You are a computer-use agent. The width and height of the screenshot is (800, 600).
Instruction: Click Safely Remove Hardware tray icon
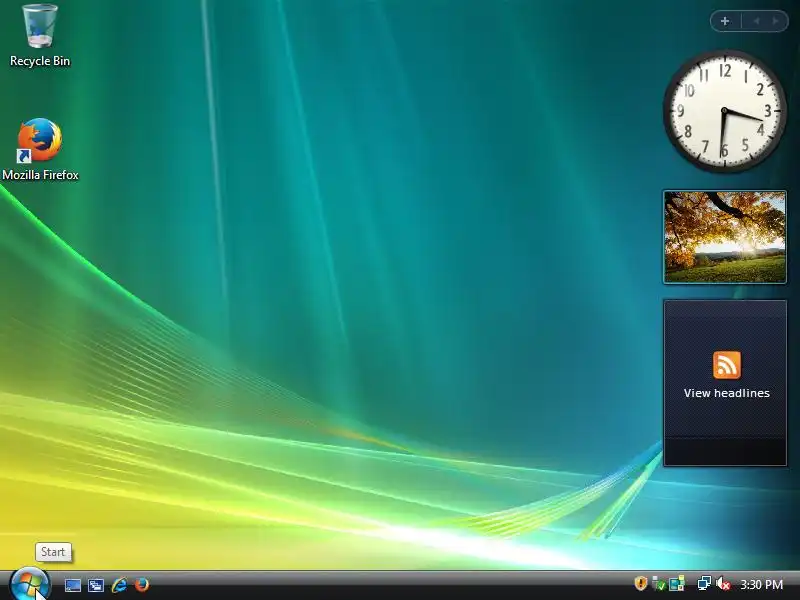click(x=659, y=583)
